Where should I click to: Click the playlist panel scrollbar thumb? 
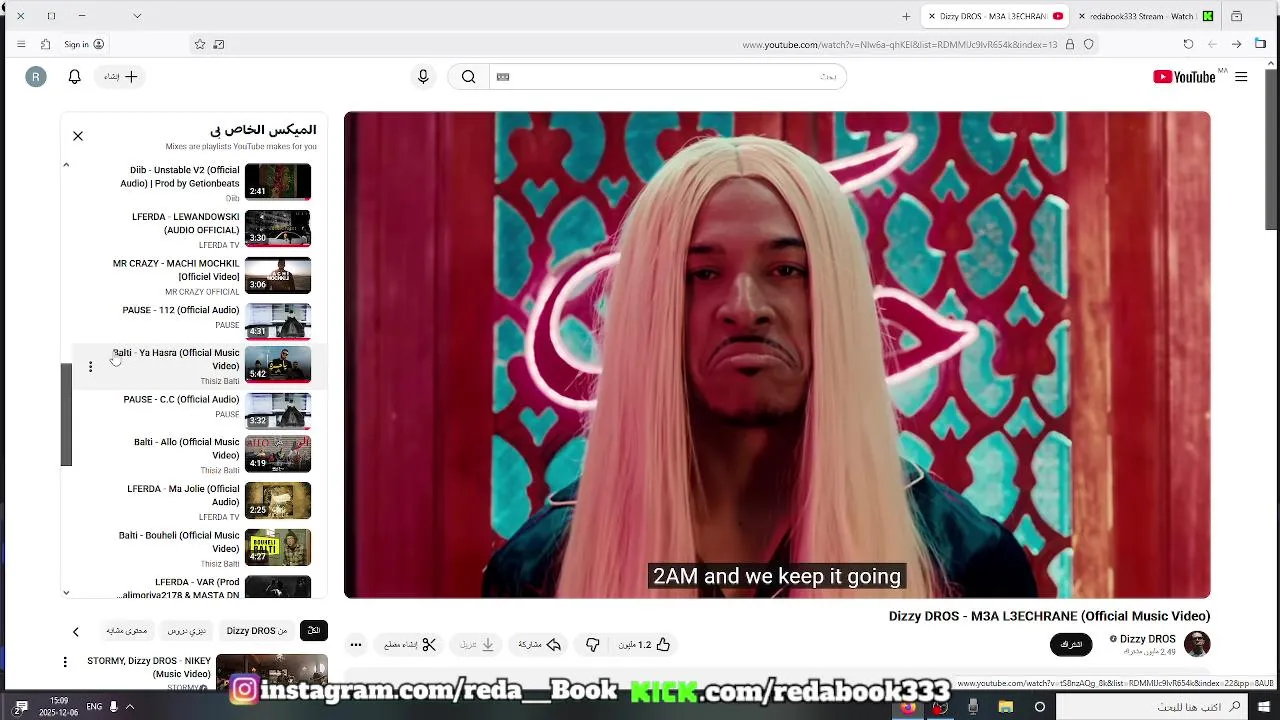[x=66, y=414]
